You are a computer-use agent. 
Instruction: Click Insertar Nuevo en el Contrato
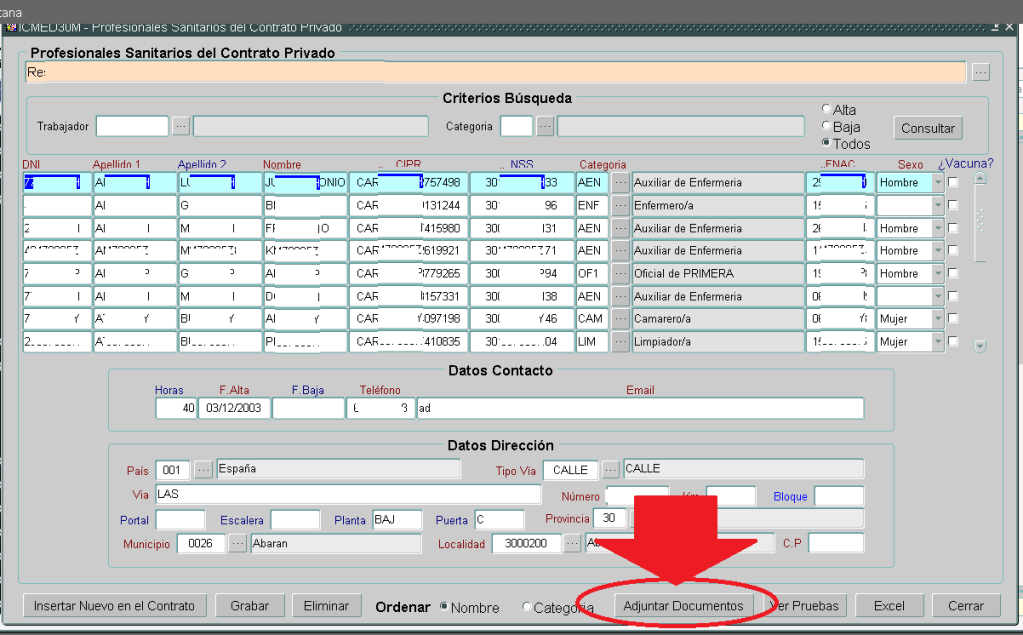click(x=114, y=606)
